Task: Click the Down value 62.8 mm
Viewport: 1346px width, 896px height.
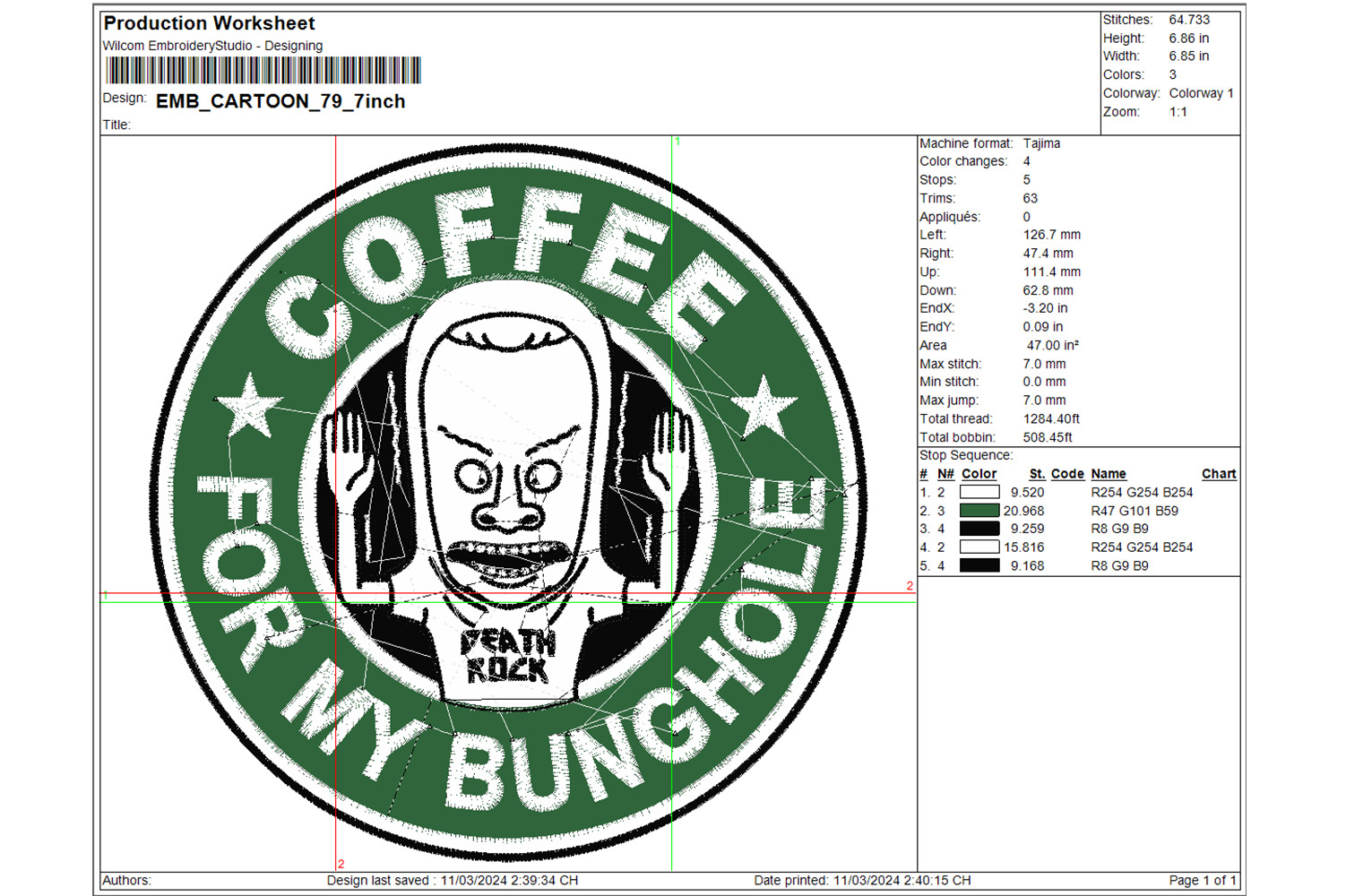Action: pos(1048,290)
